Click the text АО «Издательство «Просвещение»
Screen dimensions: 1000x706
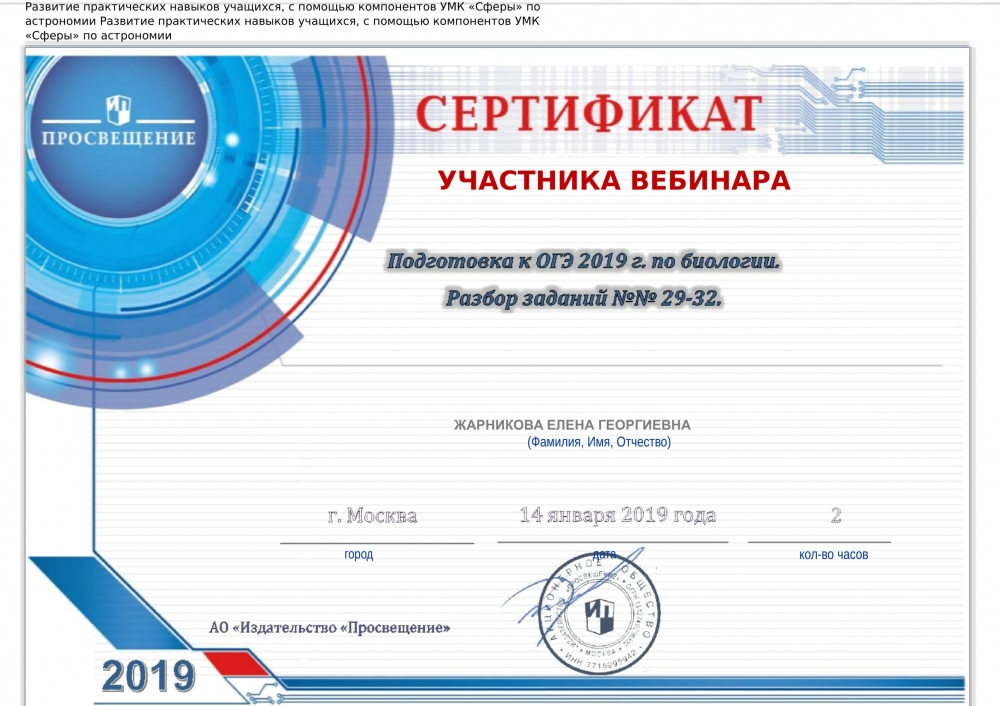tap(330, 628)
